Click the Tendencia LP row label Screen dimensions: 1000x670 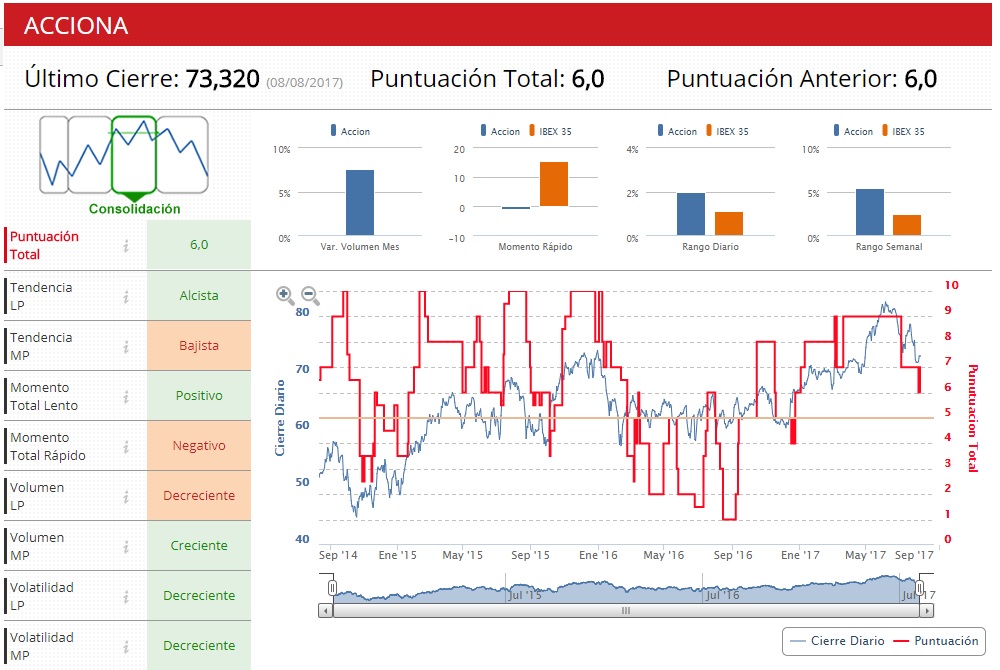41,296
